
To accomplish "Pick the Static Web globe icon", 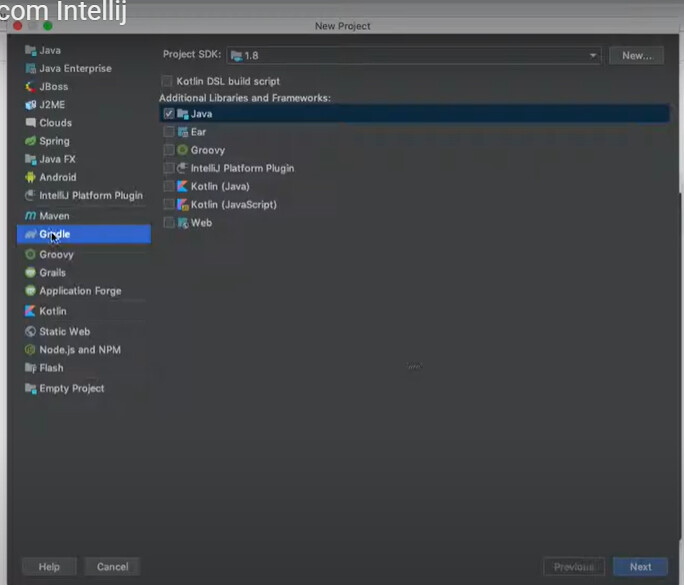I will click(x=31, y=332).
